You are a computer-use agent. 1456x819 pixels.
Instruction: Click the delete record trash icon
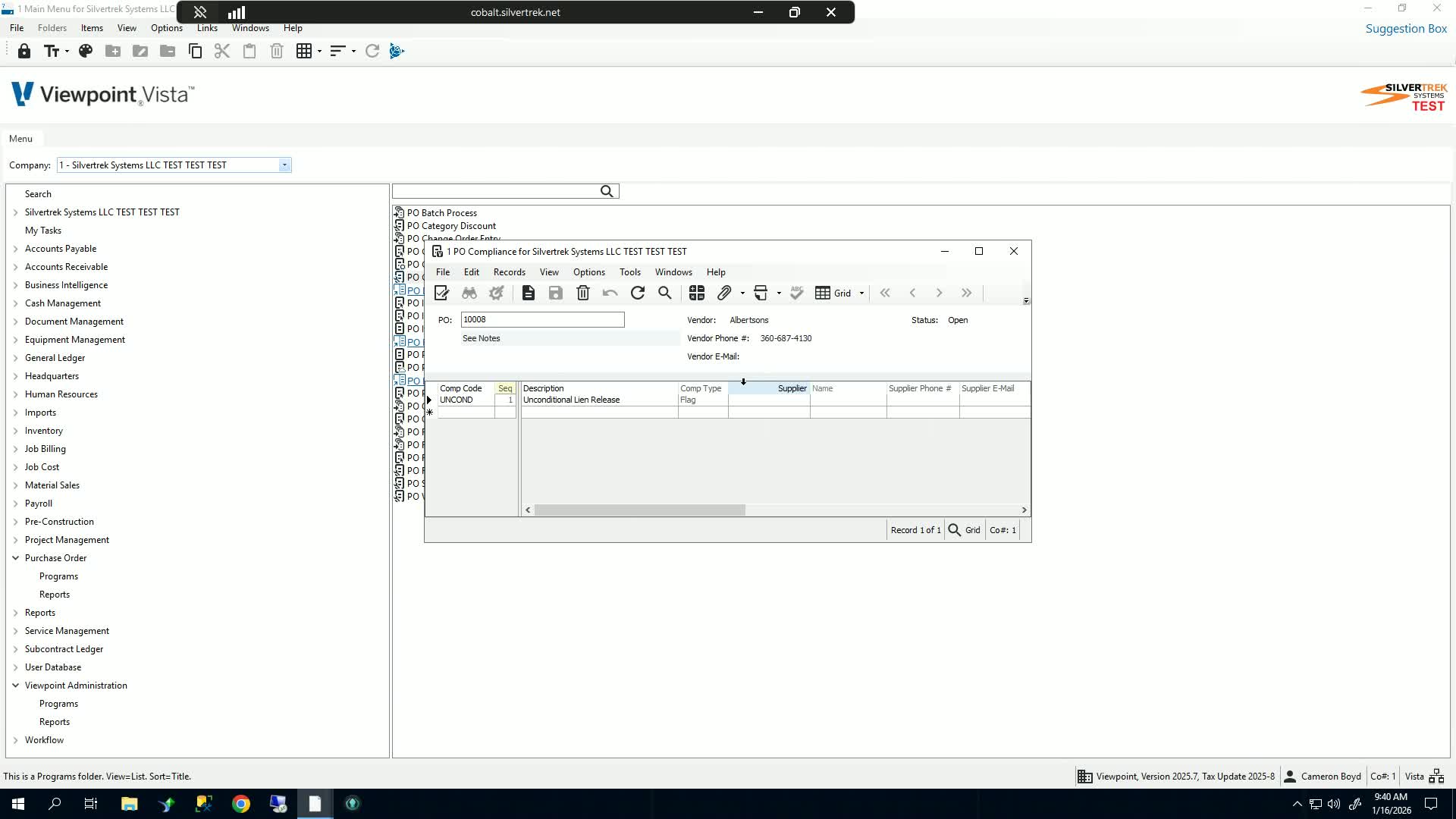pos(582,293)
